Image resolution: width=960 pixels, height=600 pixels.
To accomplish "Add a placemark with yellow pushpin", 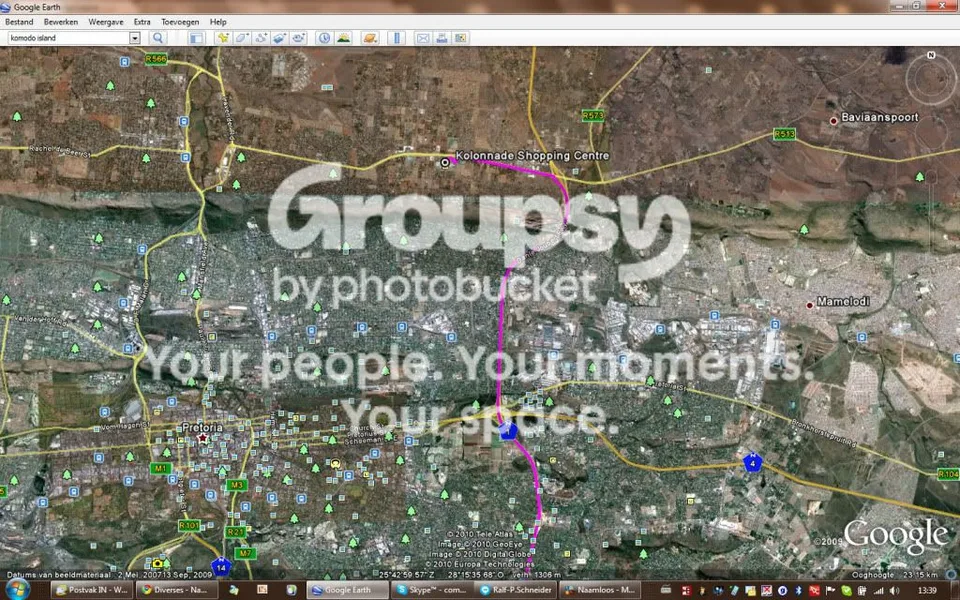I will click(x=223, y=38).
